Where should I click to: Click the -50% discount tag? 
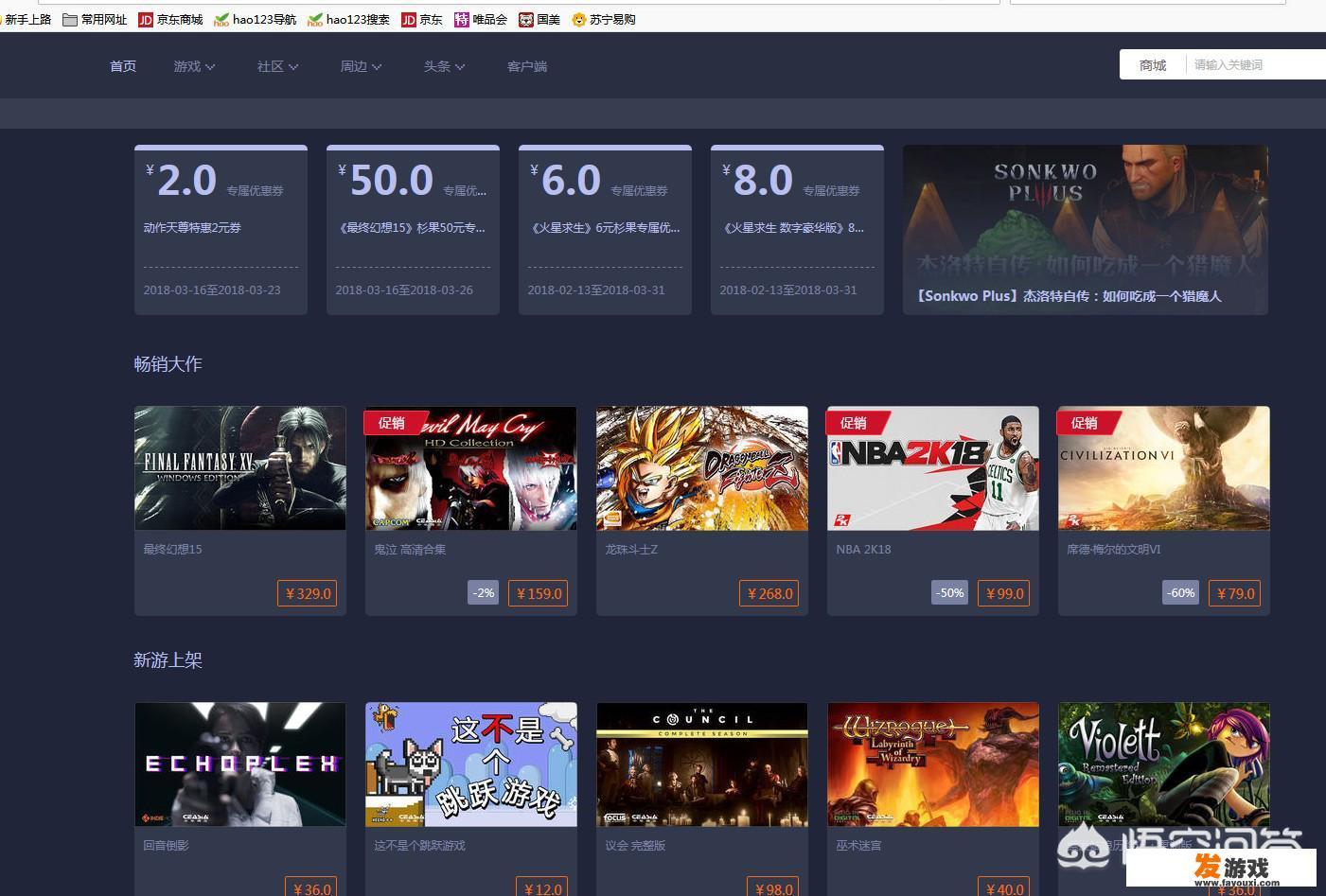[949, 593]
